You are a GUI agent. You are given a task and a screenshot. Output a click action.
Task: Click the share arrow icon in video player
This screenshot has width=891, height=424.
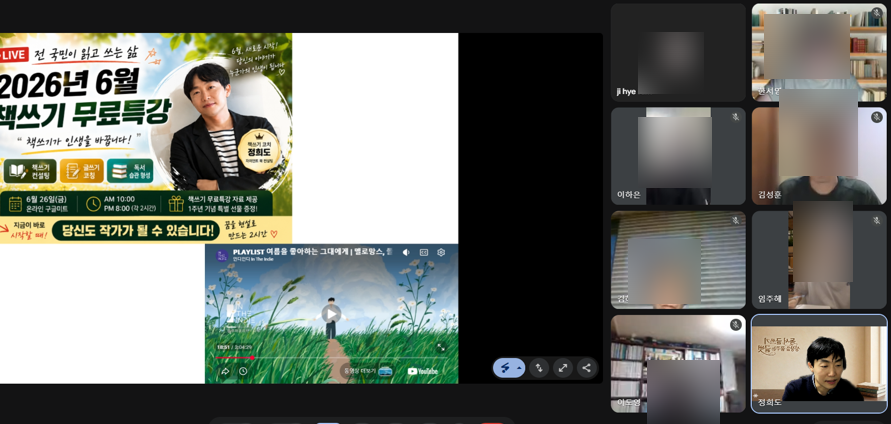[x=224, y=371]
